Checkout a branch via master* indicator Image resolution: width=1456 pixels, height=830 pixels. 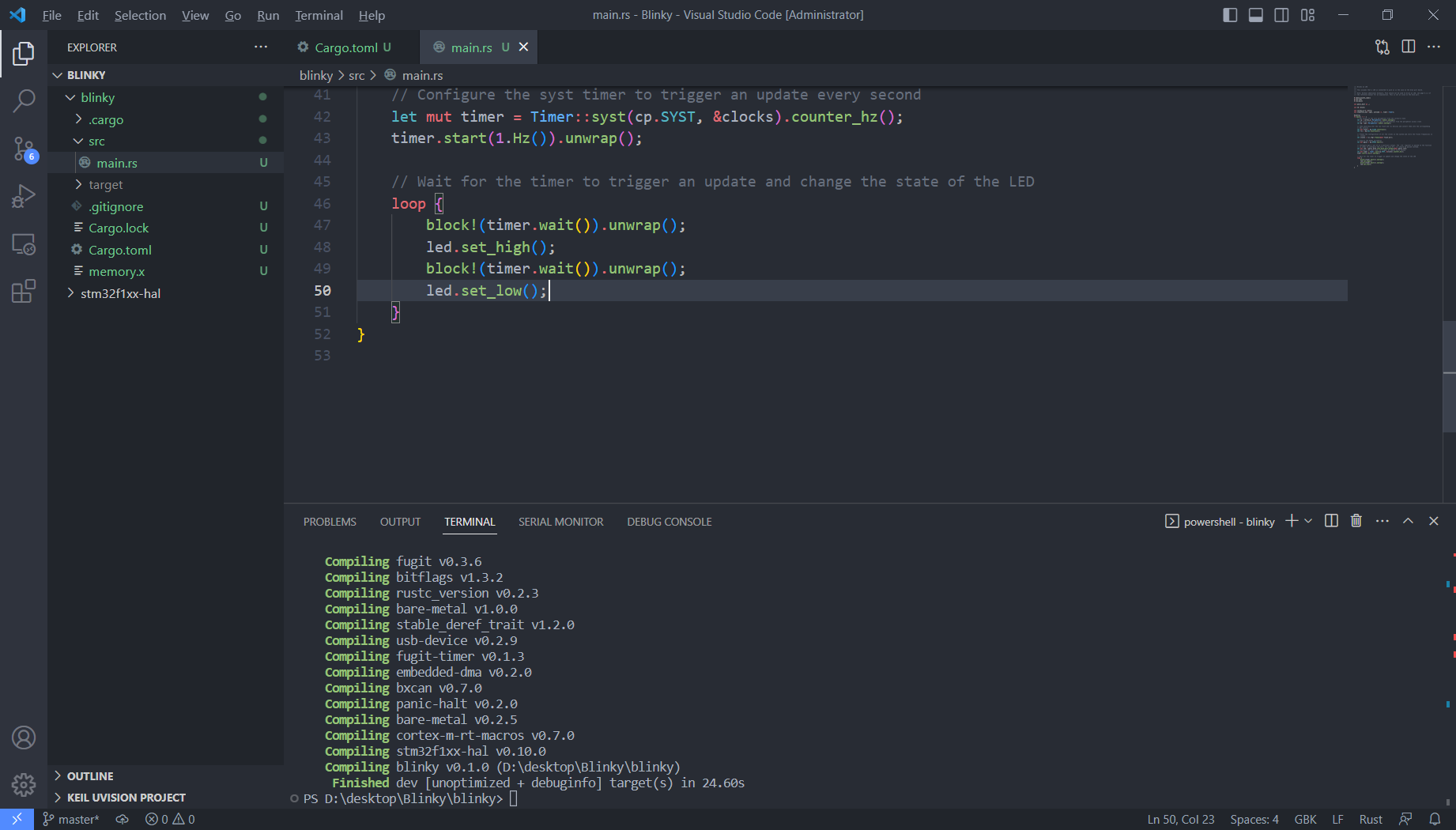click(71, 819)
